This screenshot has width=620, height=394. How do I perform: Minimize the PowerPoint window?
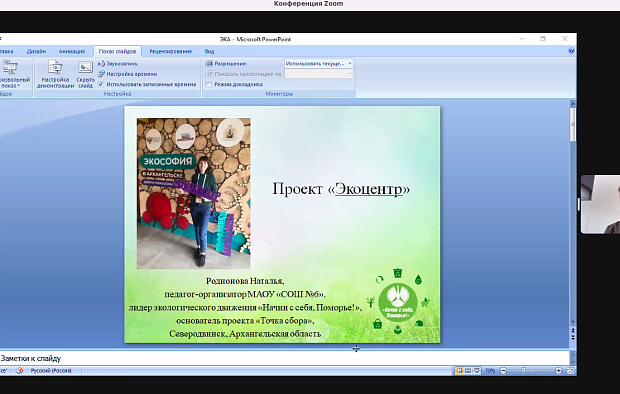[522, 39]
